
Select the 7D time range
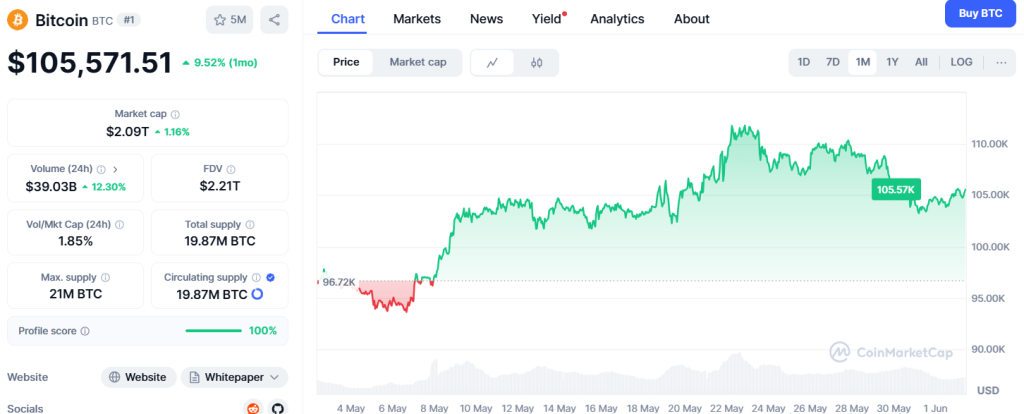[832, 62]
